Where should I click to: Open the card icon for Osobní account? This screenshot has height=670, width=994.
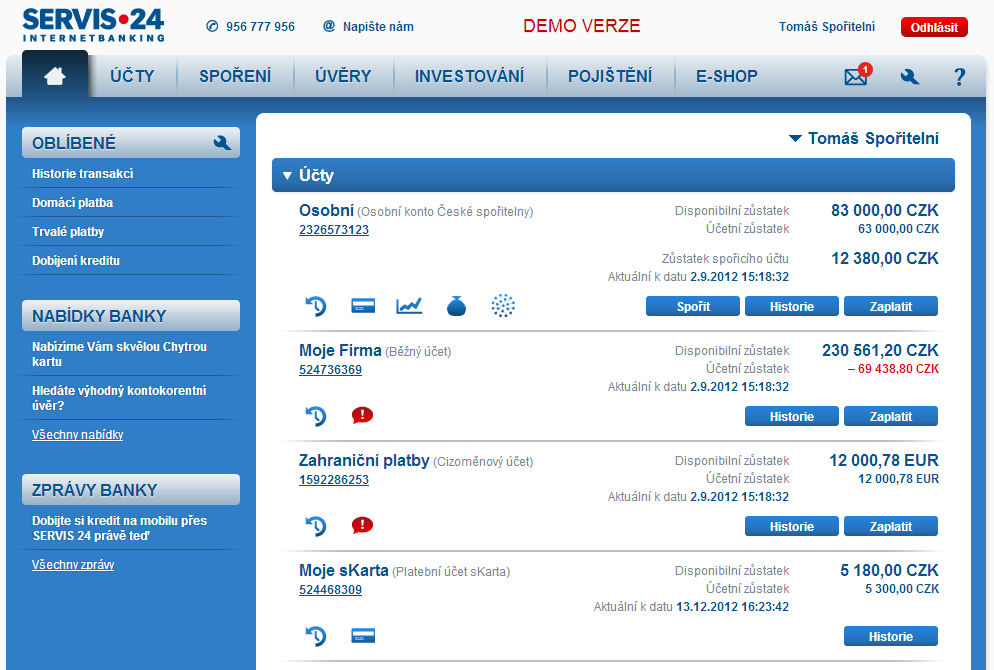tap(363, 306)
